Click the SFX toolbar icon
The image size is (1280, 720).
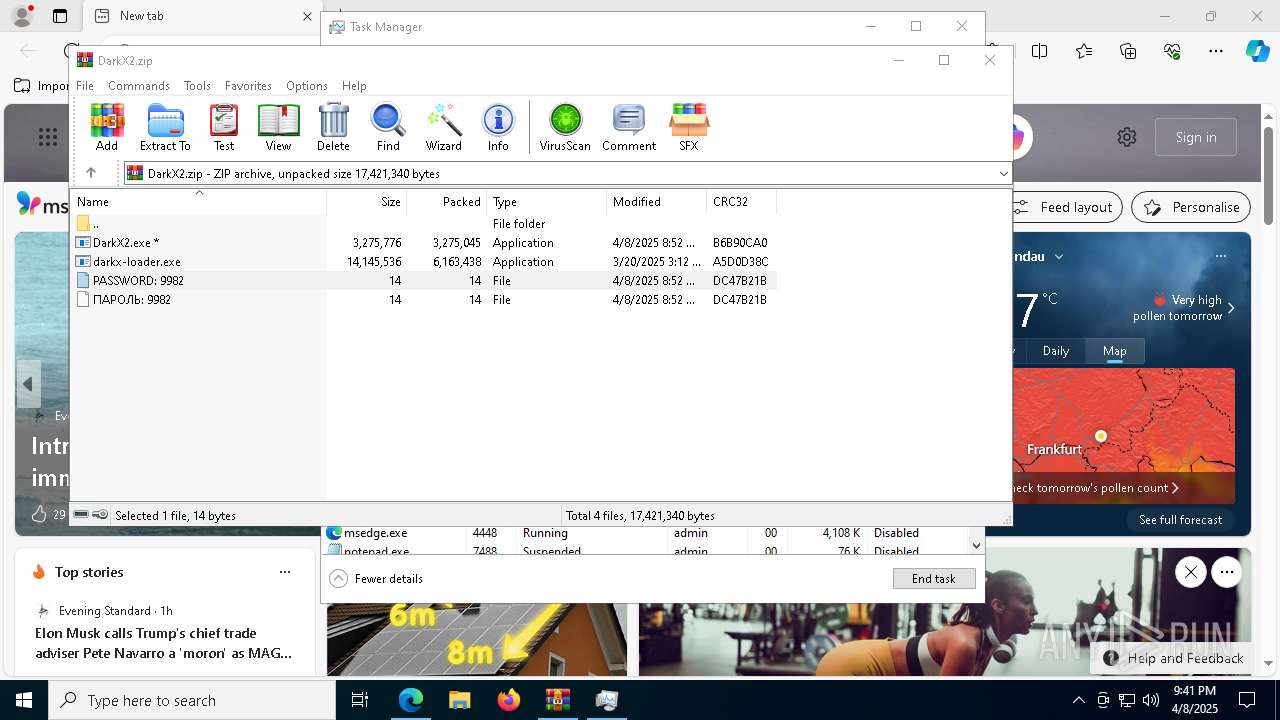click(689, 127)
